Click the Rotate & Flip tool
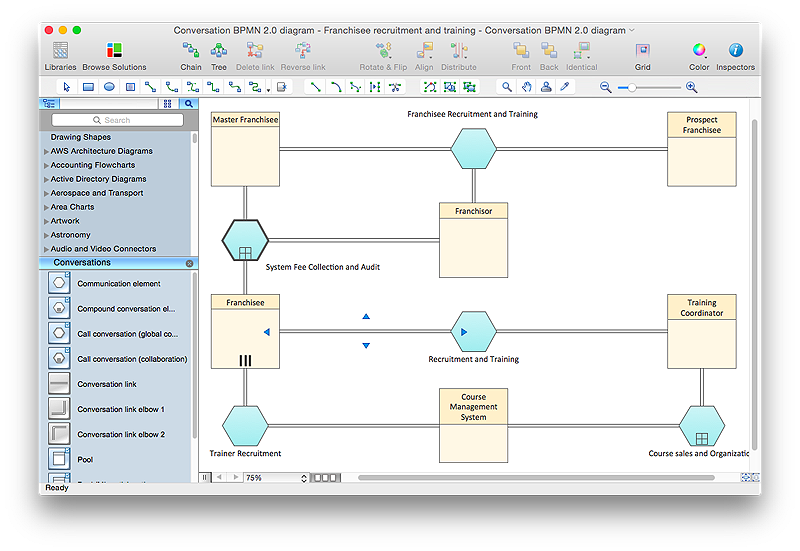This screenshot has height=551, width=800. [383, 56]
